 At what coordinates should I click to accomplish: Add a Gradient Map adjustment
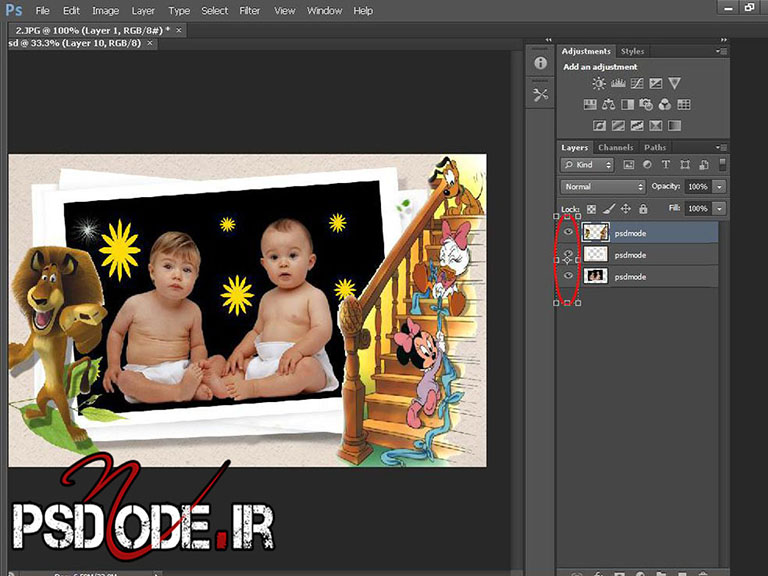(x=674, y=126)
